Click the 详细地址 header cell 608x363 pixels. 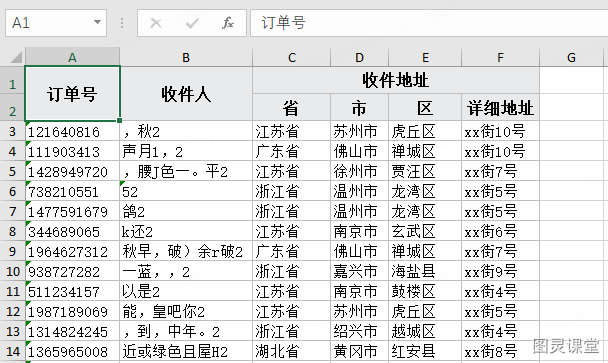(500, 107)
